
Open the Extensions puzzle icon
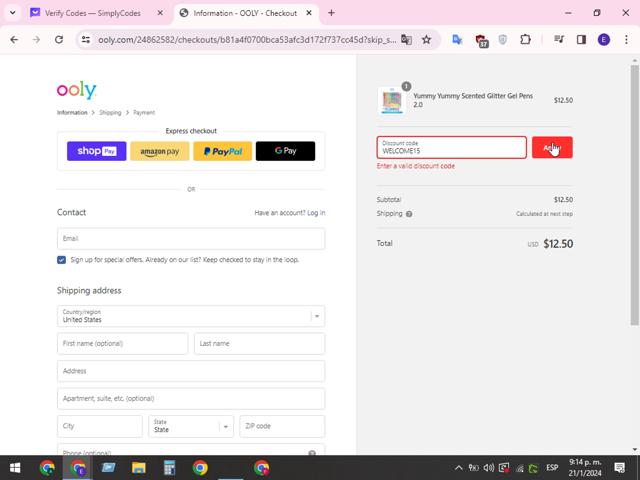pos(525,40)
